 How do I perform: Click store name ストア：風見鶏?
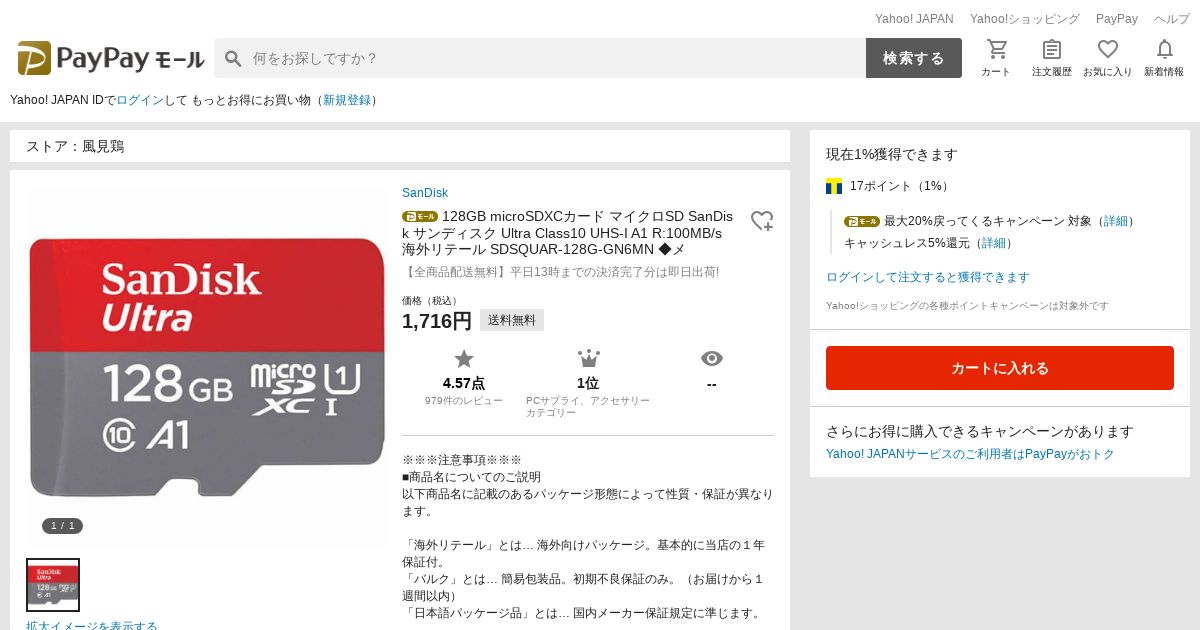75,146
